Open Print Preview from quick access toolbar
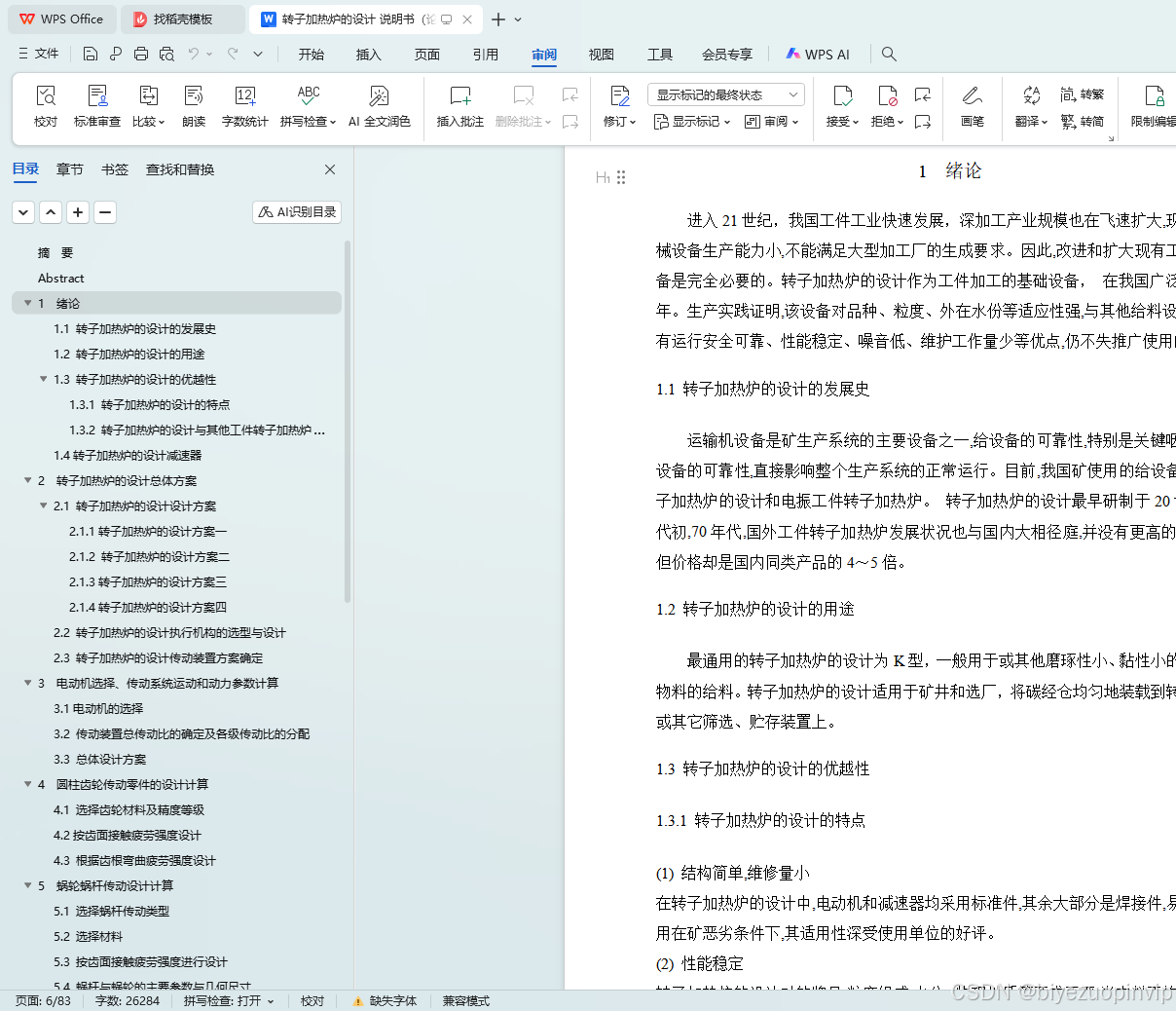 [x=166, y=54]
